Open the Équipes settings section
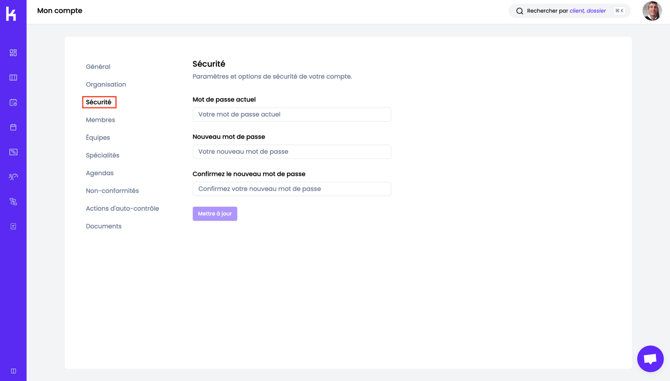Image resolution: width=670 pixels, height=381 pixels. (98, 138)
